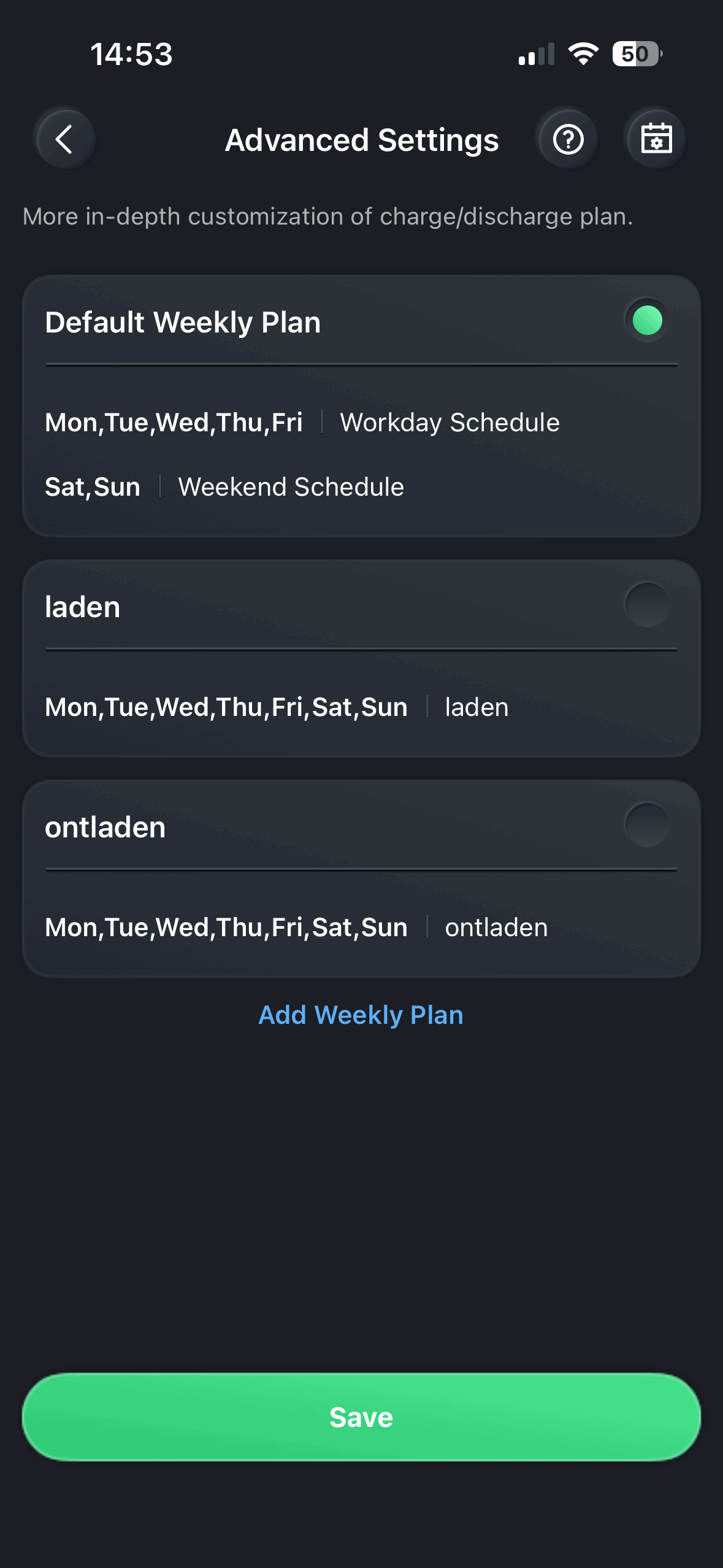Tap the ontladen plan title

click(105, 828)
